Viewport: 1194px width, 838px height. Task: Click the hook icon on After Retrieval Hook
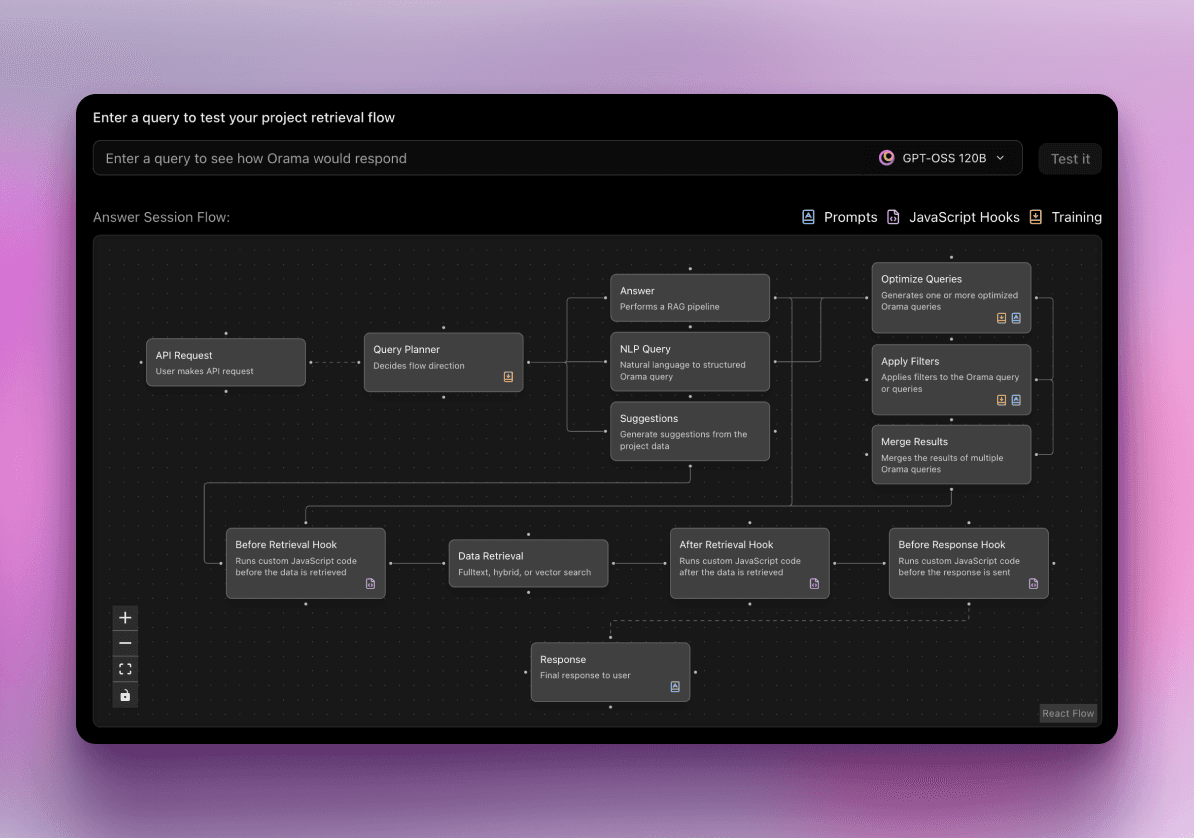(814, 584)
